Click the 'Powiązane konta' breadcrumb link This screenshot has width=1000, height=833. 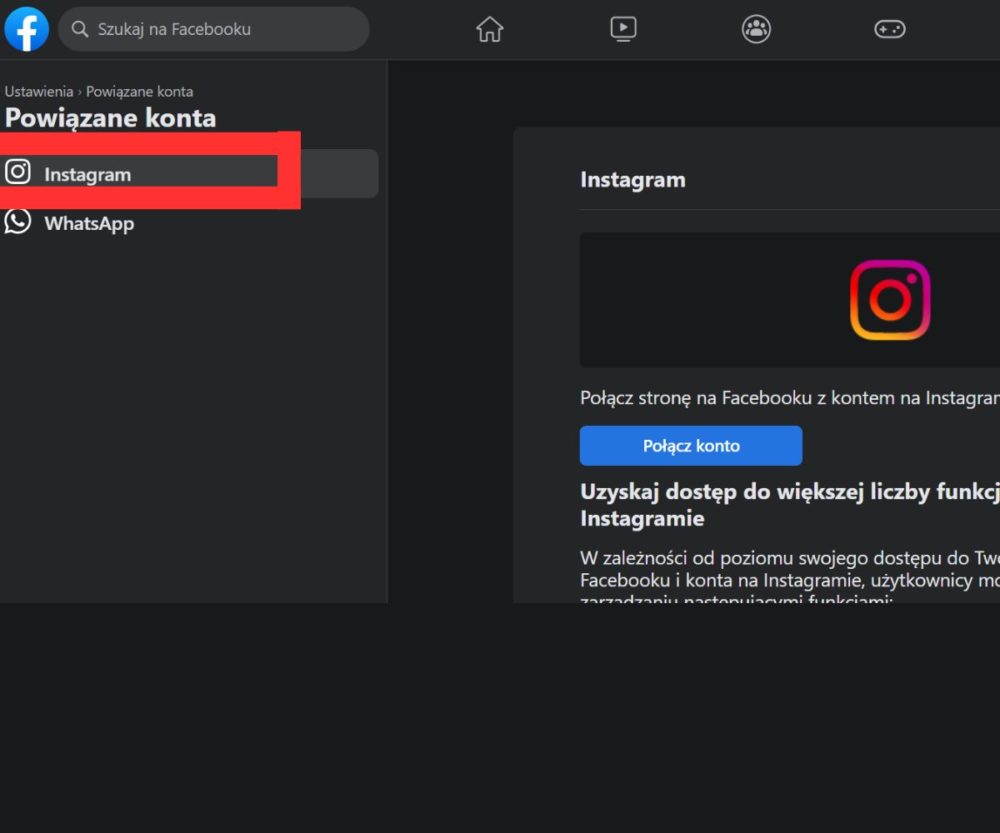[140, 91]
